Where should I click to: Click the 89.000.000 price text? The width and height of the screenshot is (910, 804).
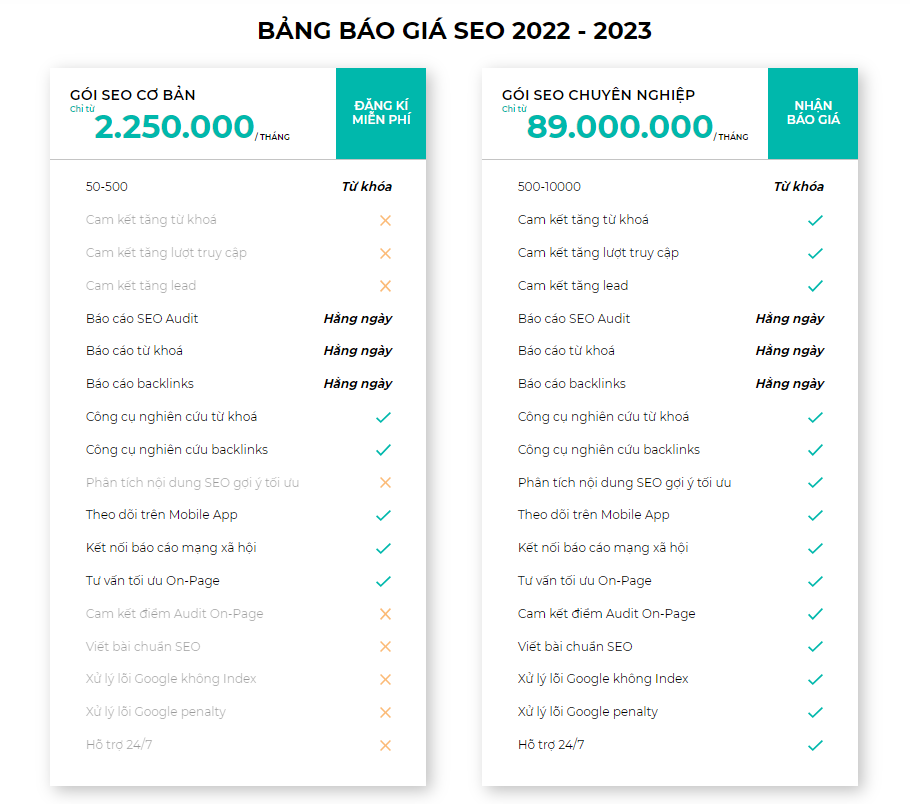coord(620,128)
